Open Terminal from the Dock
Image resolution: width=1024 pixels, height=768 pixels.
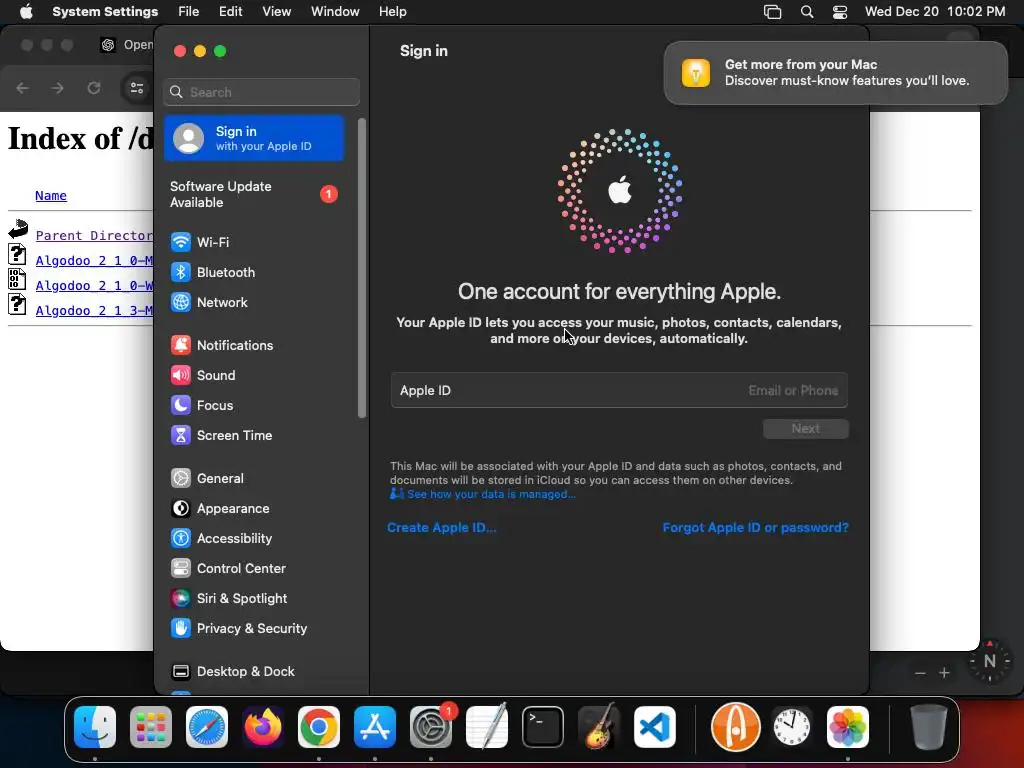pyautogui.click(x=543, y=727)
